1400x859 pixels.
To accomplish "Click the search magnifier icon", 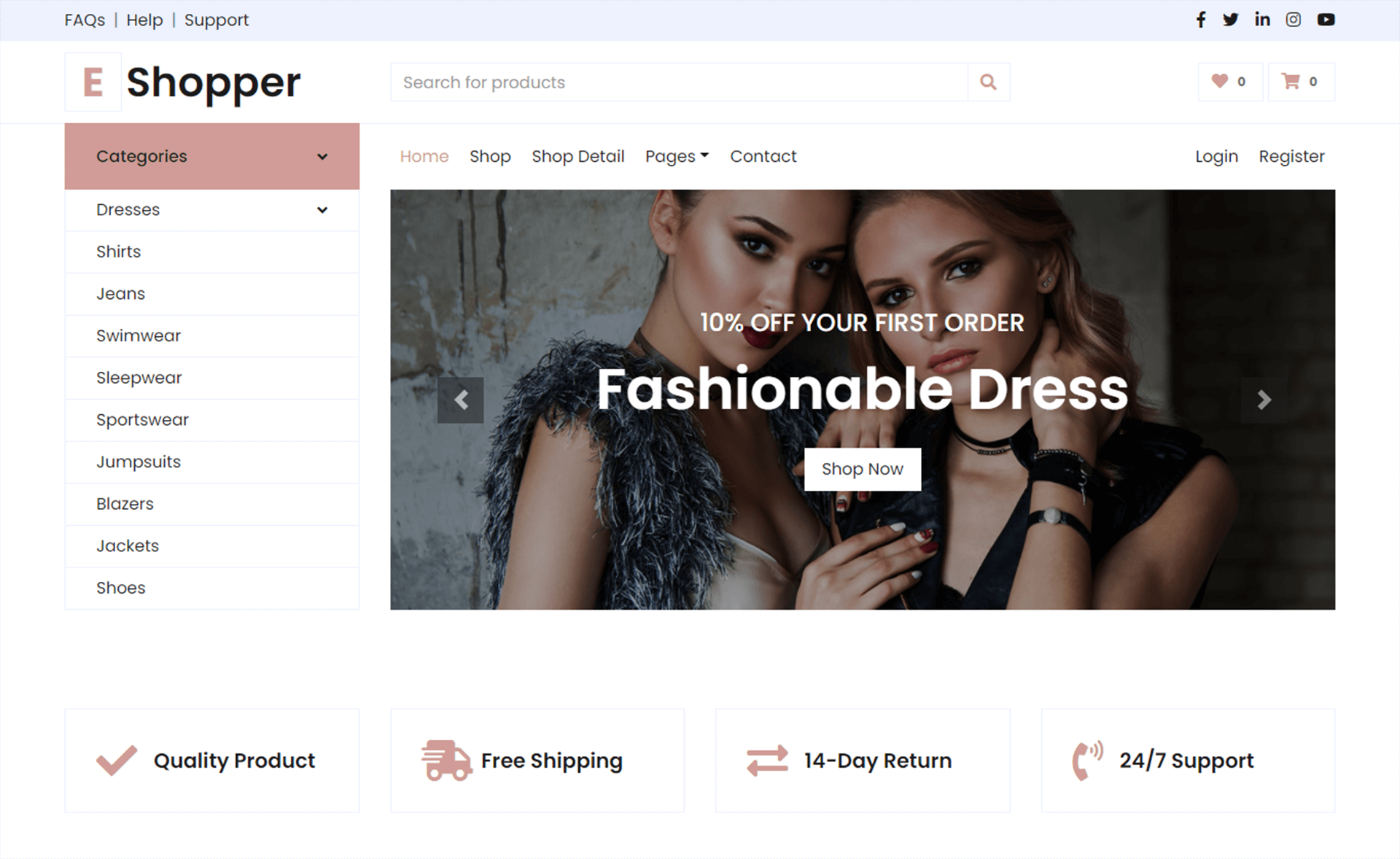I will [987, 82].
